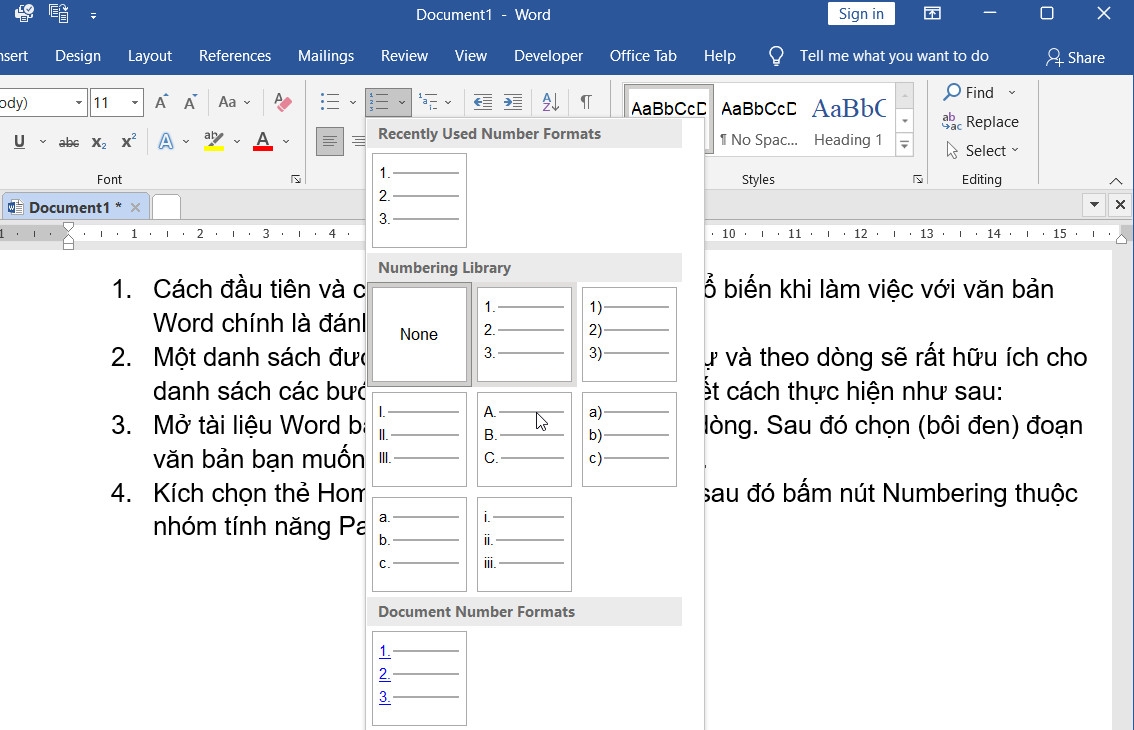Select the recently used 1. 2. 3. format

pos(419,200)
